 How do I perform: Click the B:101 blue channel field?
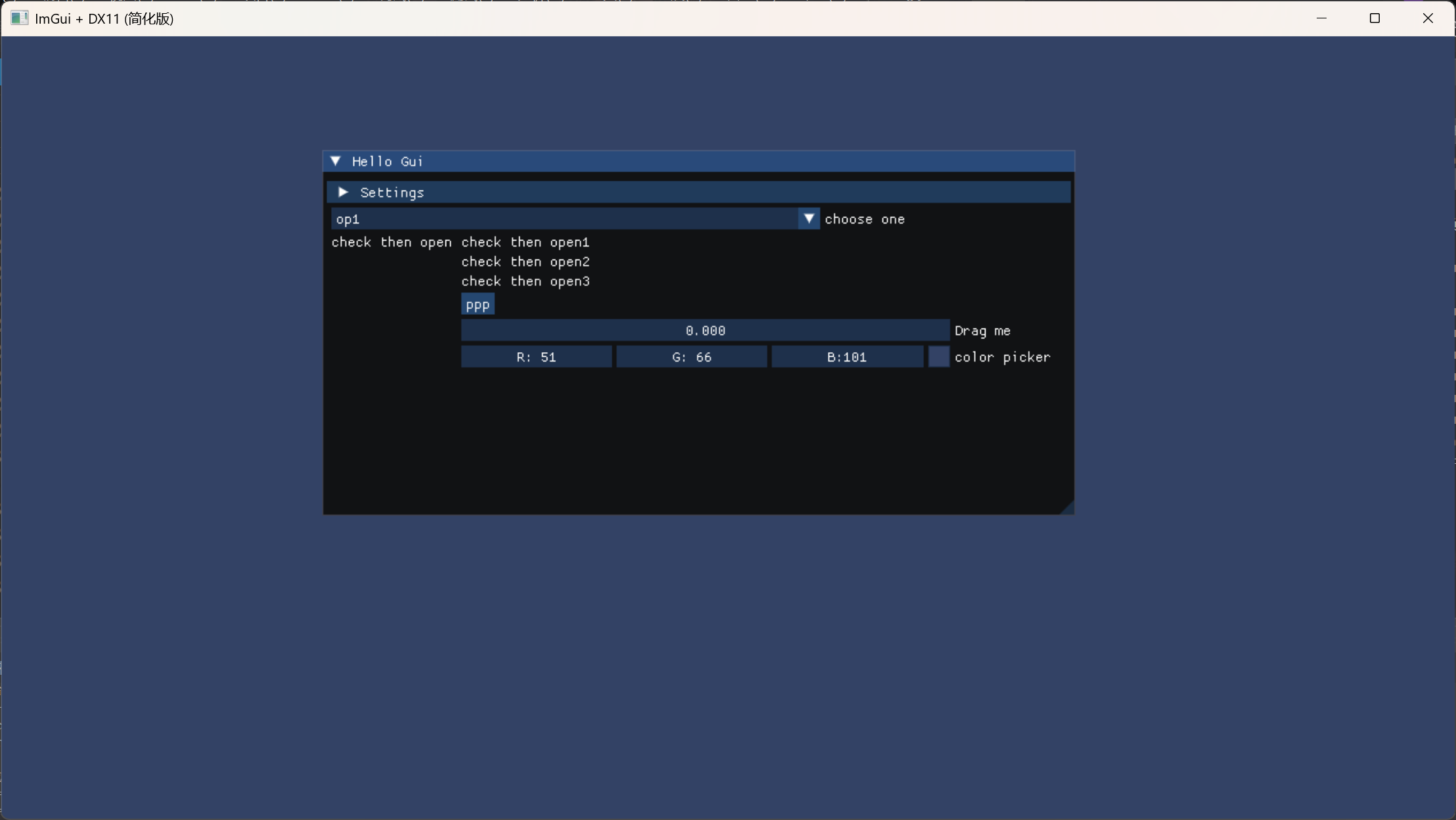(x=846, y=357)
